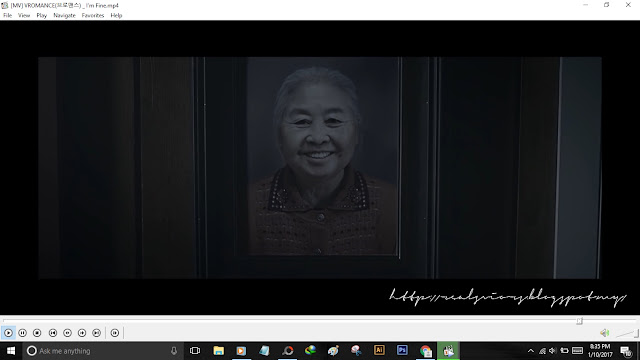Open Task View on the taskbar
Viewport: 640px width, 360px height.
tap(195, 351)
